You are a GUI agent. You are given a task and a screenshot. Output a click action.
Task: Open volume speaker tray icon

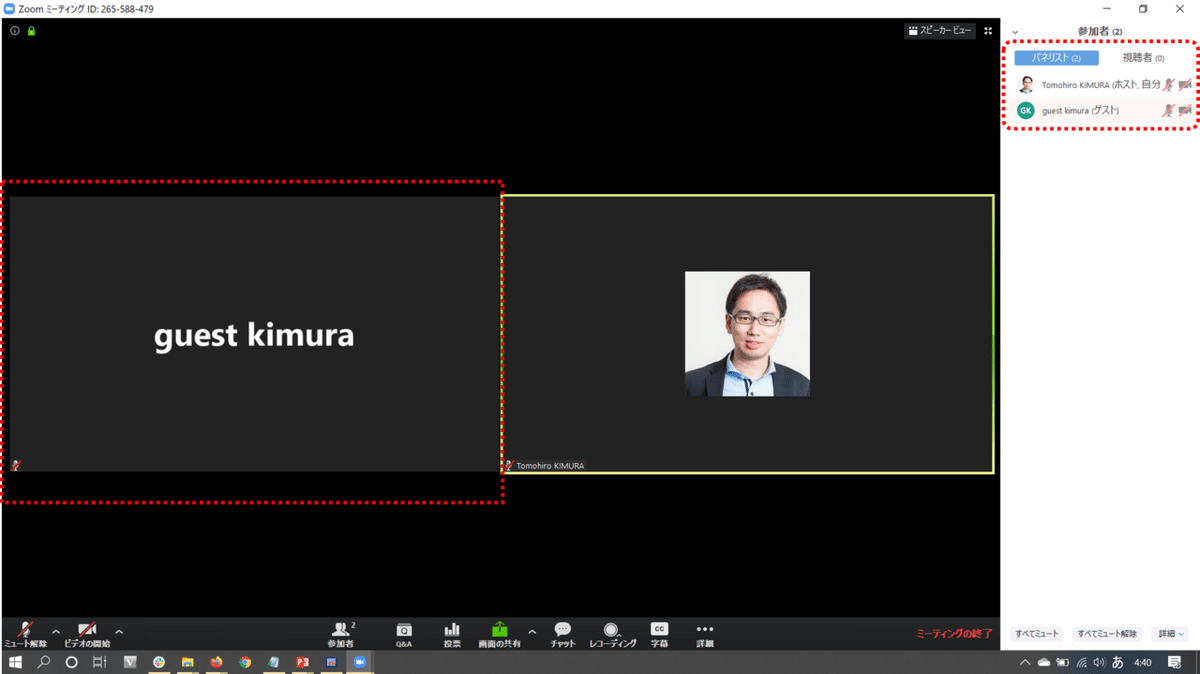(1099, 662)
